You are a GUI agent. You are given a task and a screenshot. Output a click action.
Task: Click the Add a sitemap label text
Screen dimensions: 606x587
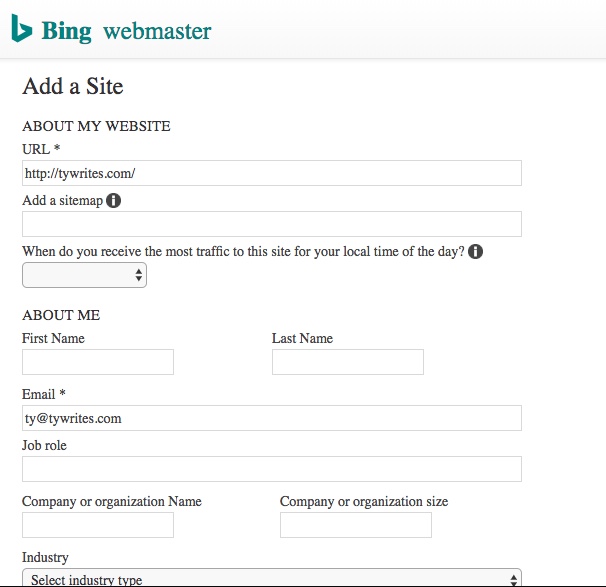(62, 200)
